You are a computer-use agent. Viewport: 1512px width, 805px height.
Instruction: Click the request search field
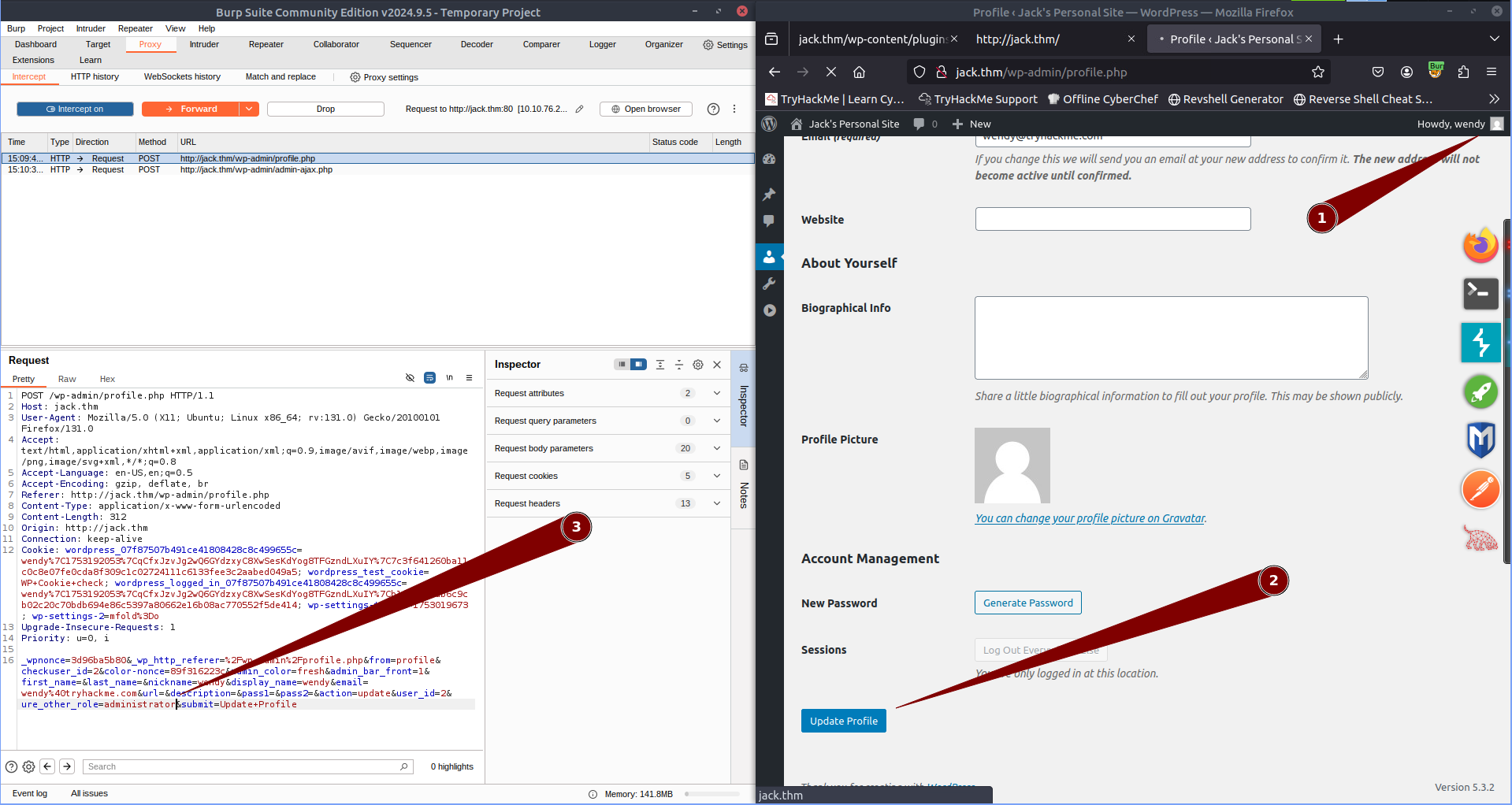coord(248,766)
